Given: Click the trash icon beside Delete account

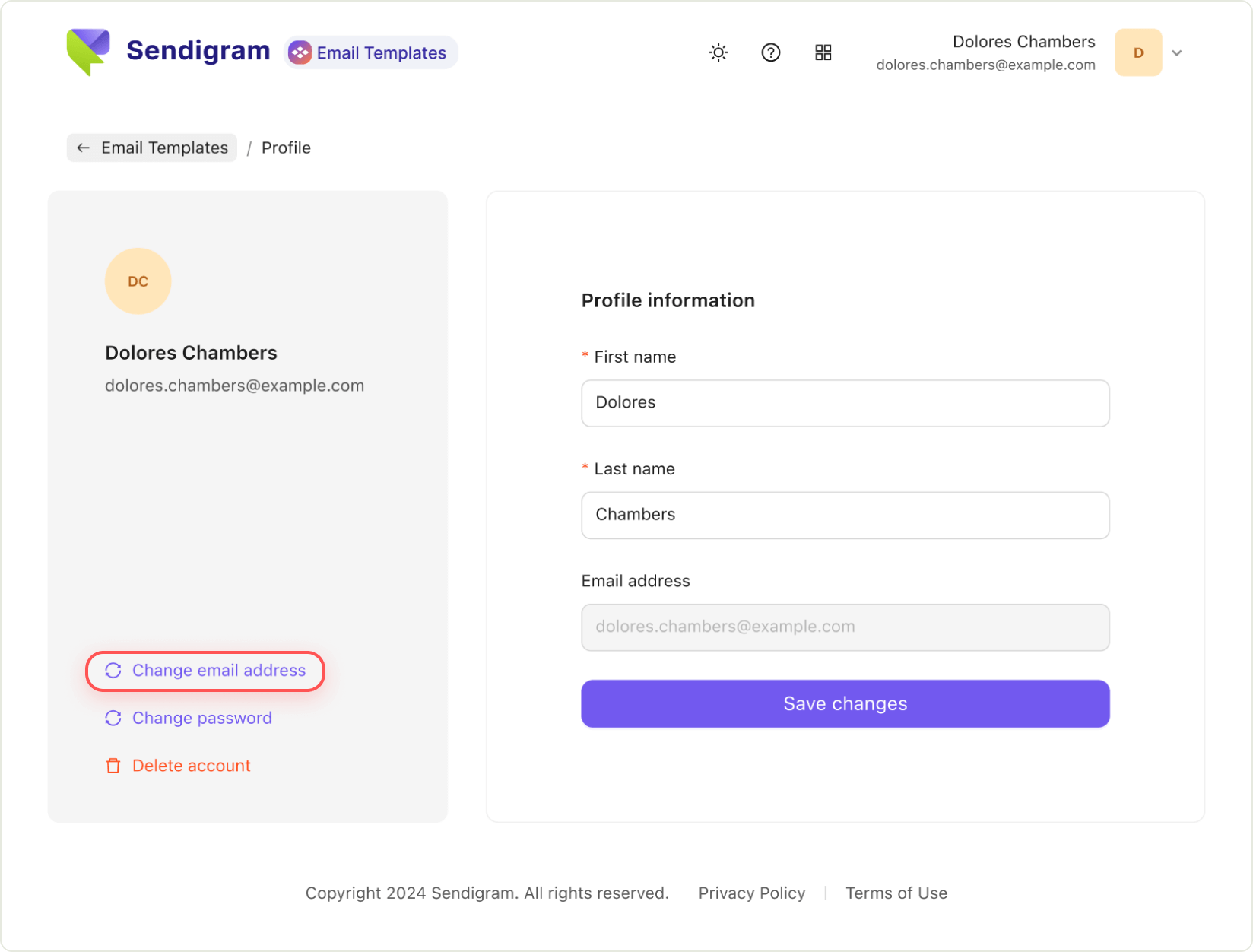Looking at the screenshot, I should click(113, 766).
